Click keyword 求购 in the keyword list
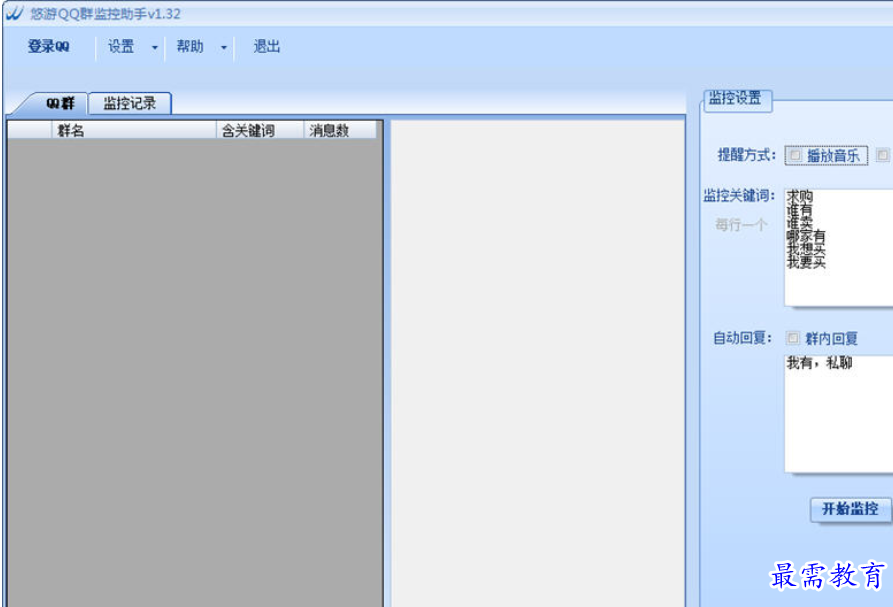The height and width of the screenshot is (607, 893). [799, 196]
